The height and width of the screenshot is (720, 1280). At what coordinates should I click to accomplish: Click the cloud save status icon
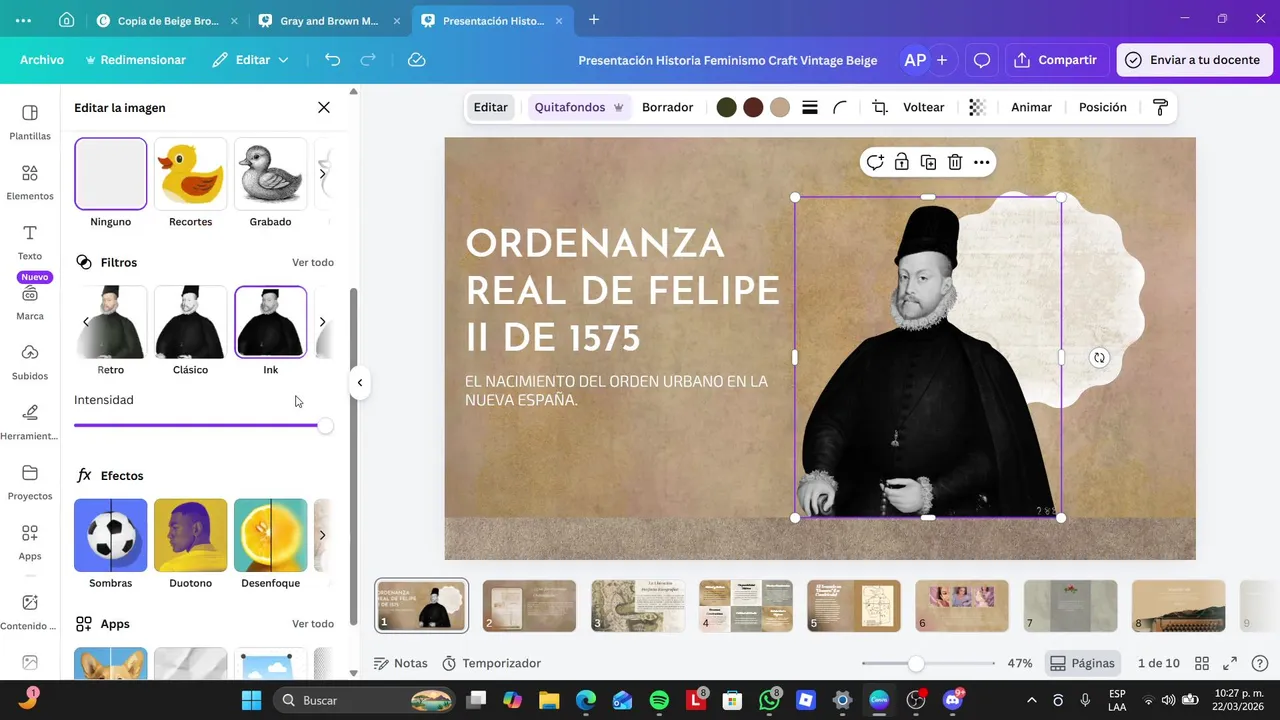[417, 60]
